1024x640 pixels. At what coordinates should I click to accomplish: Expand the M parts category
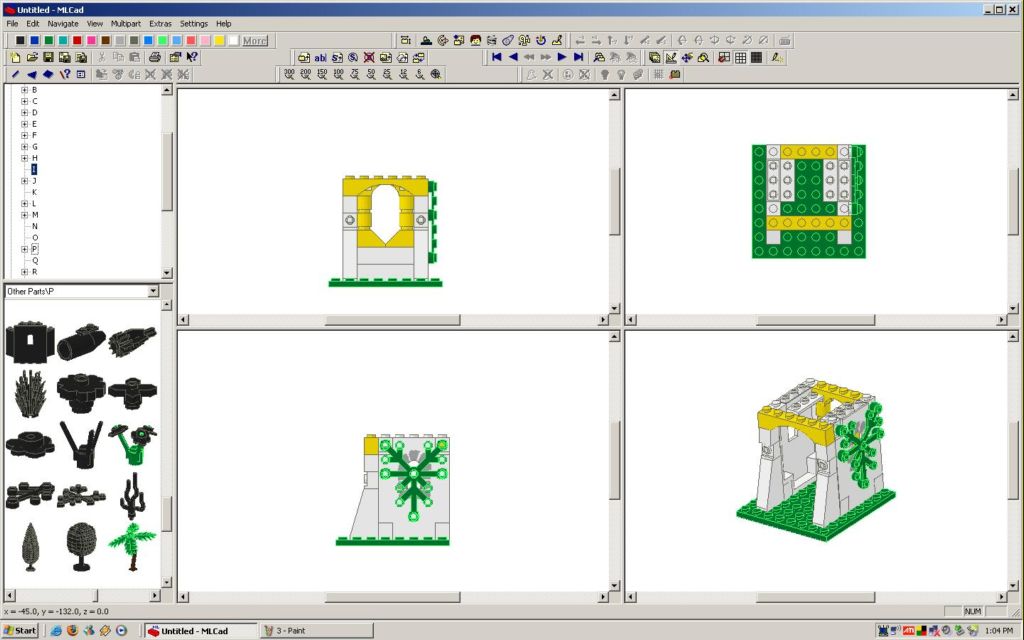pyautogui.click(x=24, y=215)
